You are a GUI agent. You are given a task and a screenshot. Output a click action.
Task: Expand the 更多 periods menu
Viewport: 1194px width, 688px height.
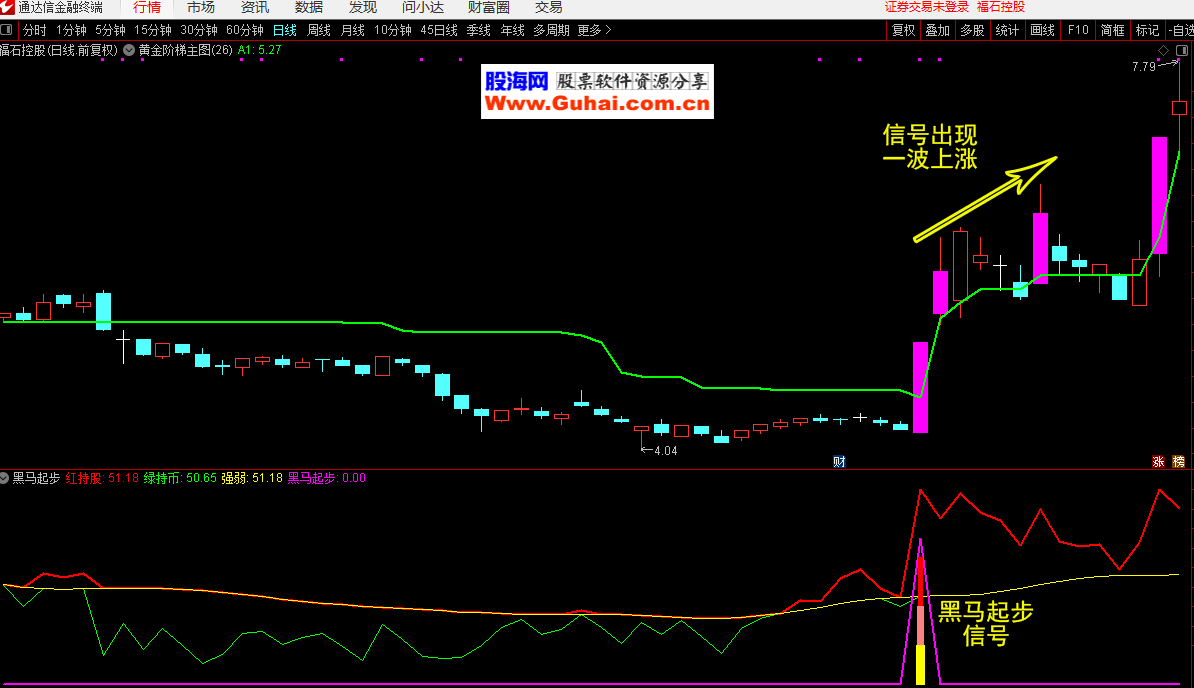594,30
